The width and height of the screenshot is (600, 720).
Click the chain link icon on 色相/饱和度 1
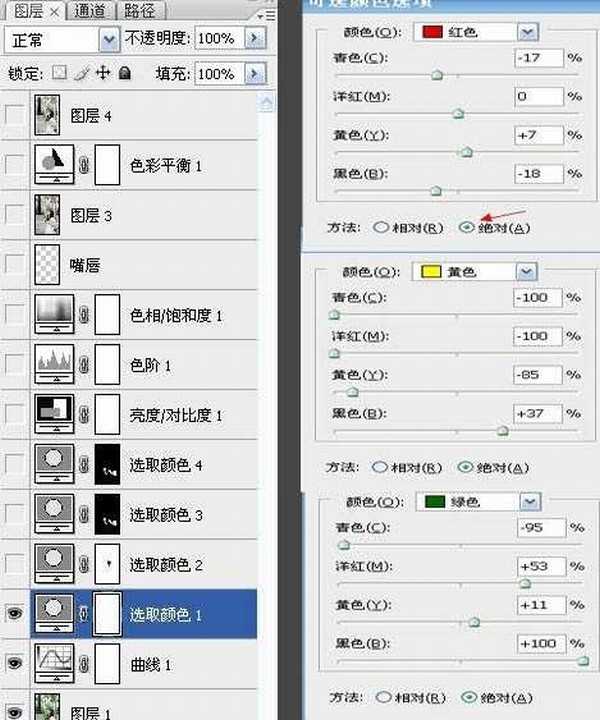pos(84,315)
